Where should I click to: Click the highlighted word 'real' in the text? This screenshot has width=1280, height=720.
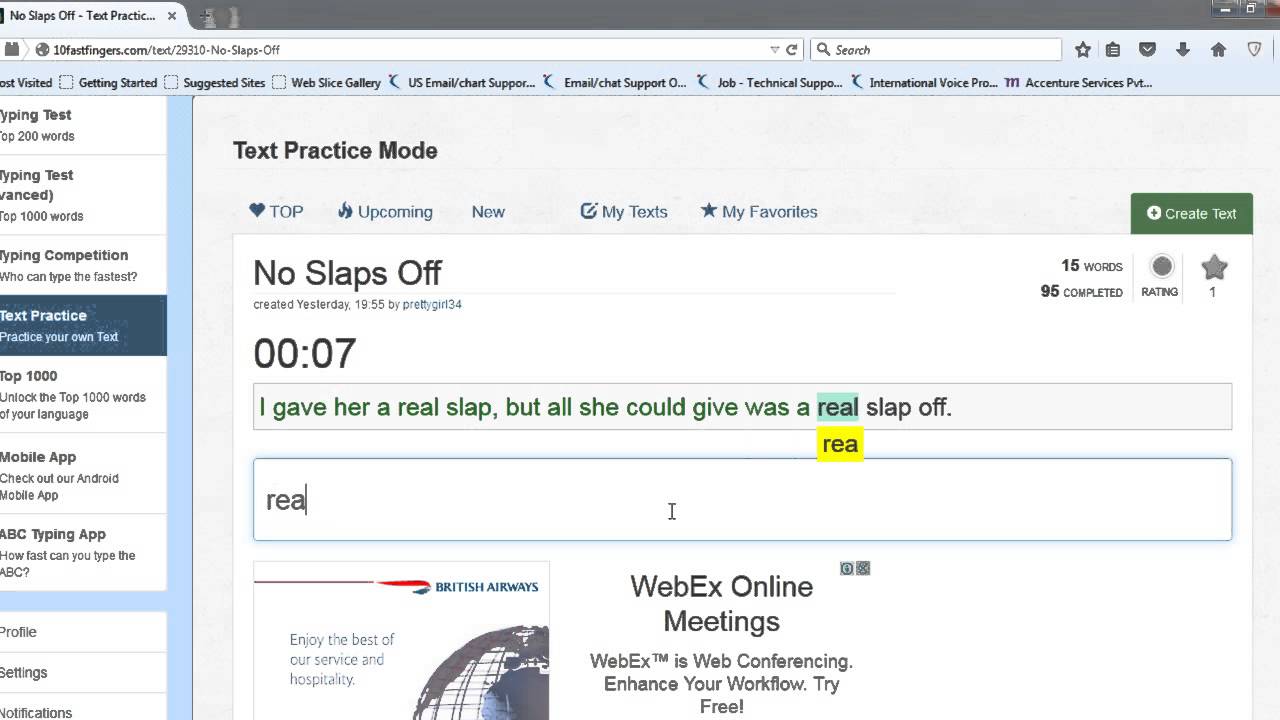[x=838, y=407]
